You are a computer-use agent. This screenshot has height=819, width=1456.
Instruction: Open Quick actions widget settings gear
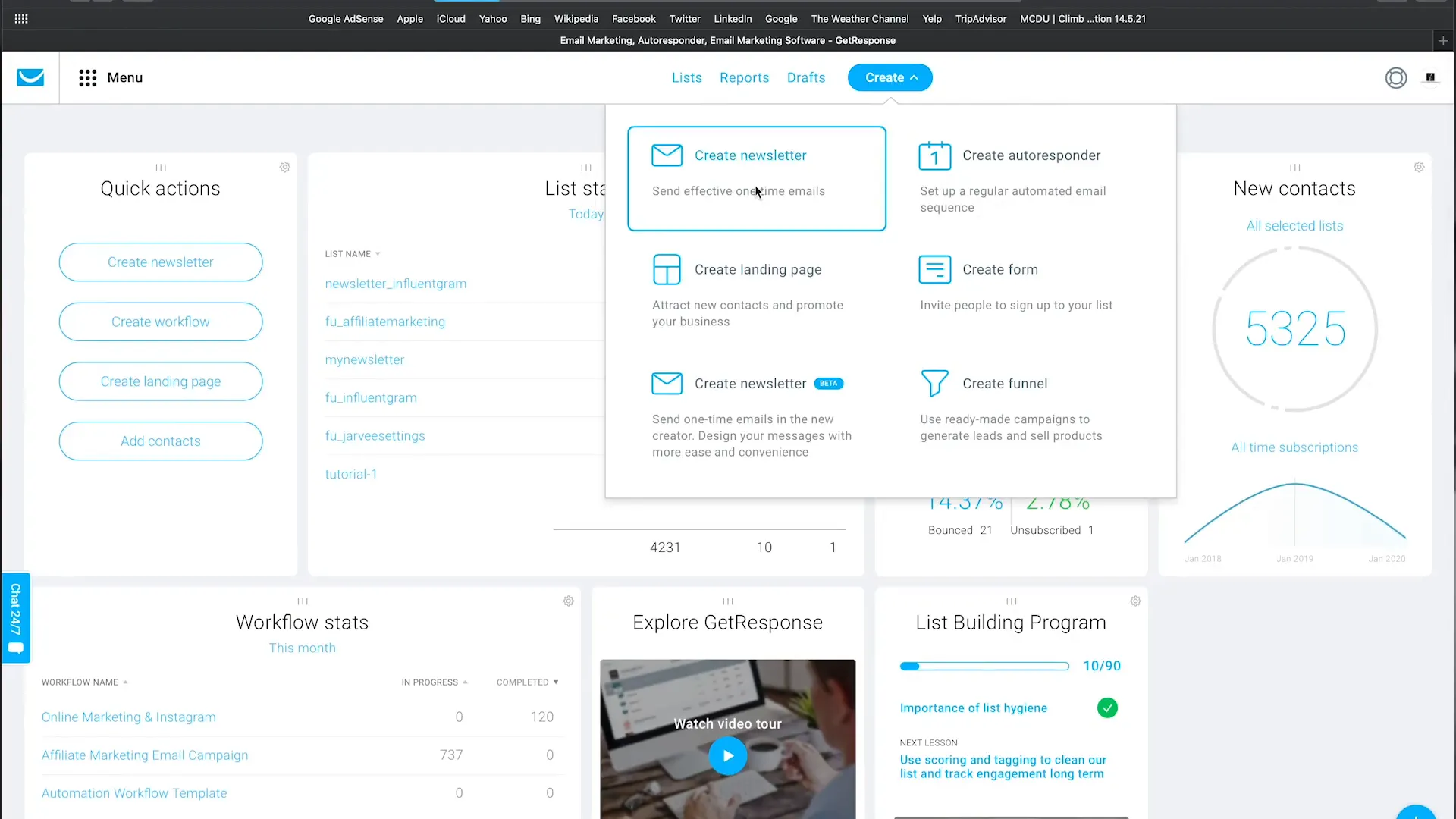click(284, 167)
